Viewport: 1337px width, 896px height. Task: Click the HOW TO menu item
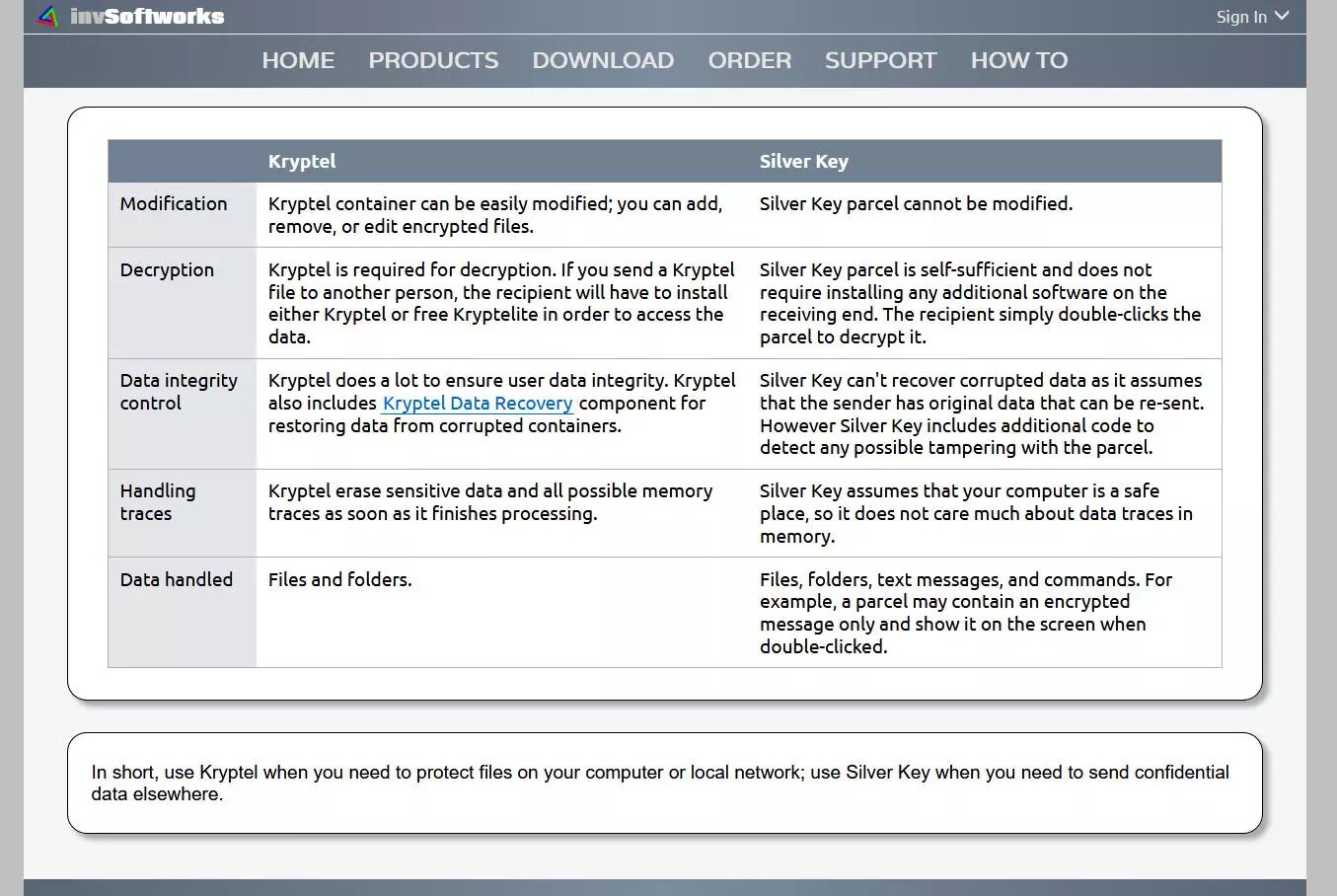1018,60
